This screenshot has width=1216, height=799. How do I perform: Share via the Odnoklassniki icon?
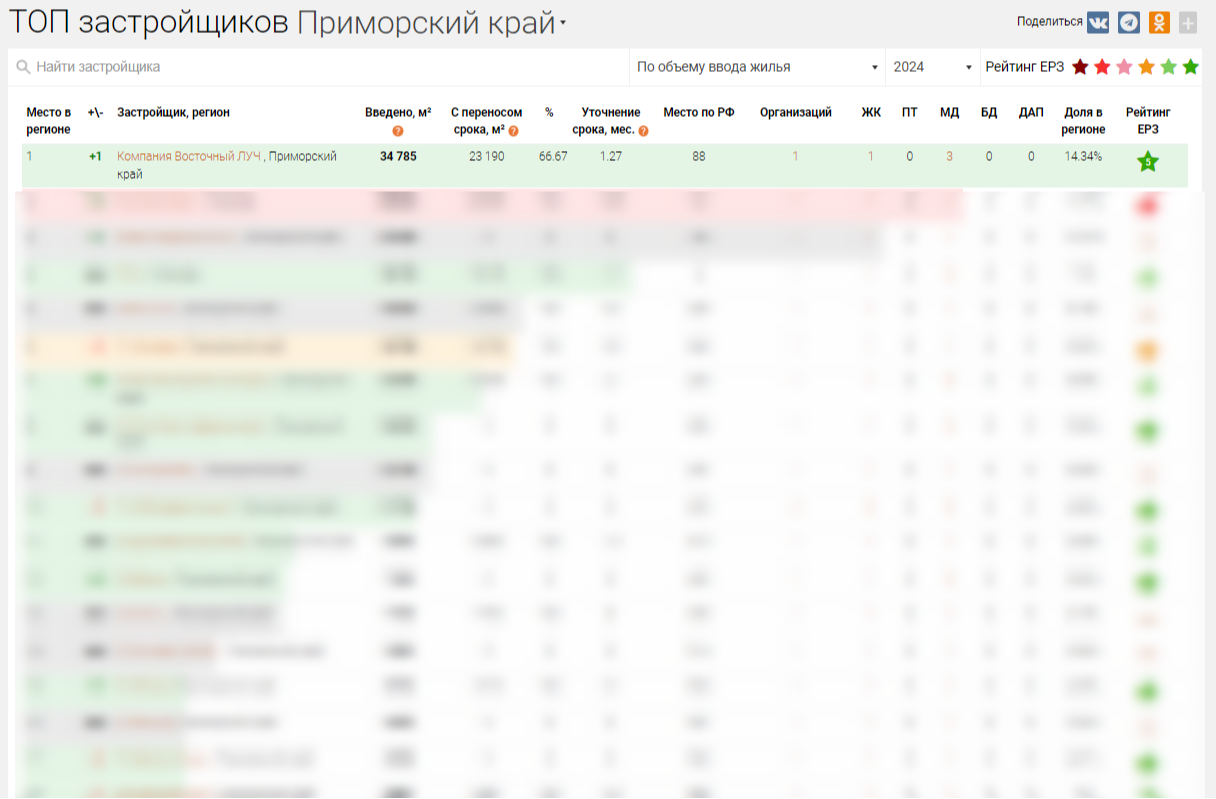[1159, 22]
